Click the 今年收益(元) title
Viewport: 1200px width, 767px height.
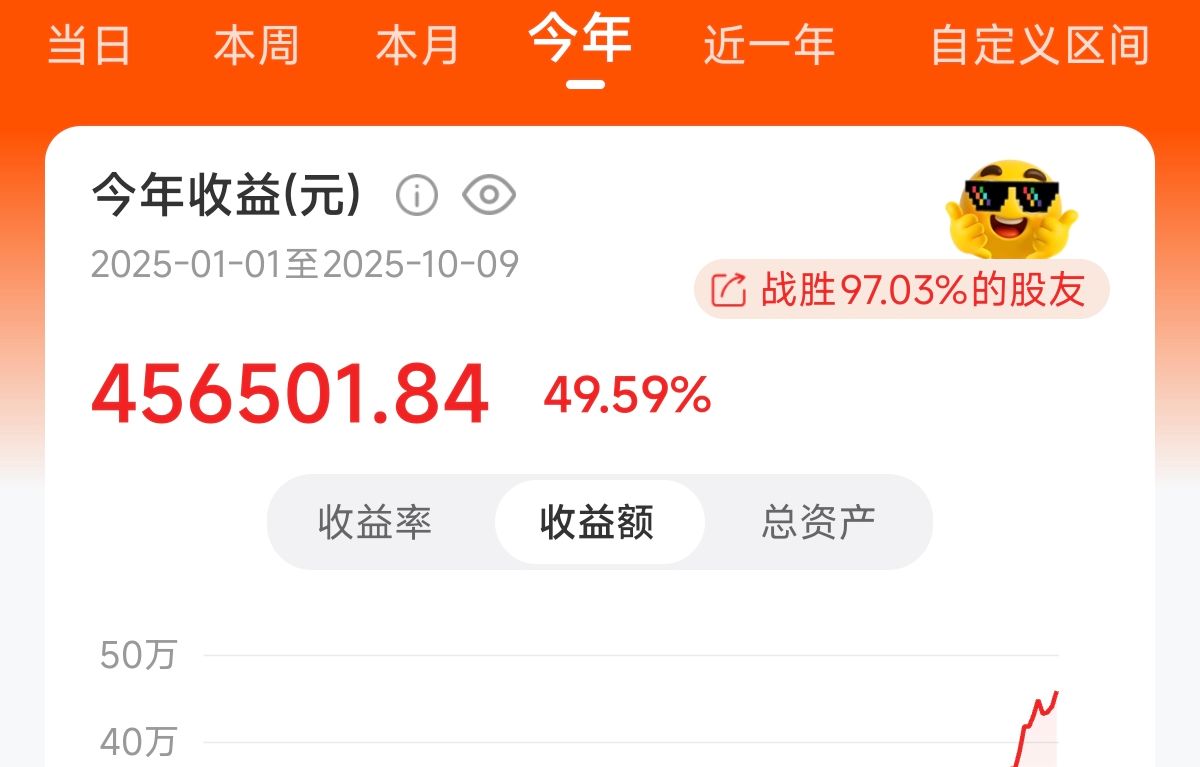coord(226,195)
